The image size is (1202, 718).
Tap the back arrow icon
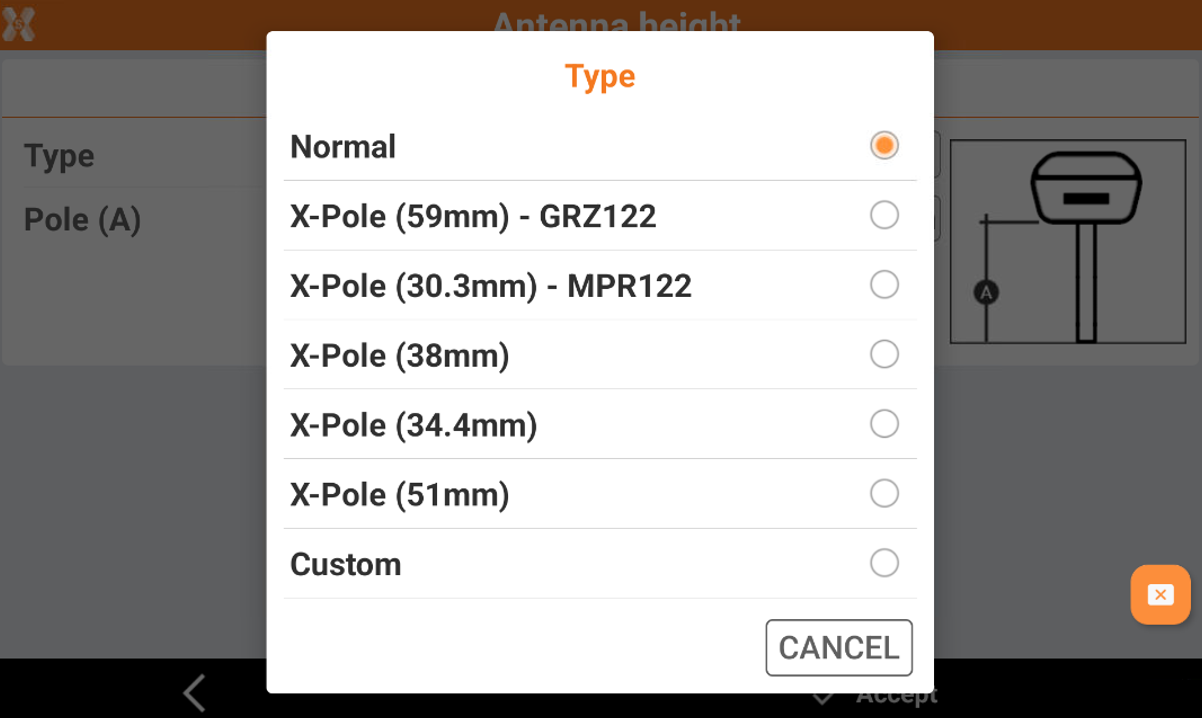[x=194, y=693]
